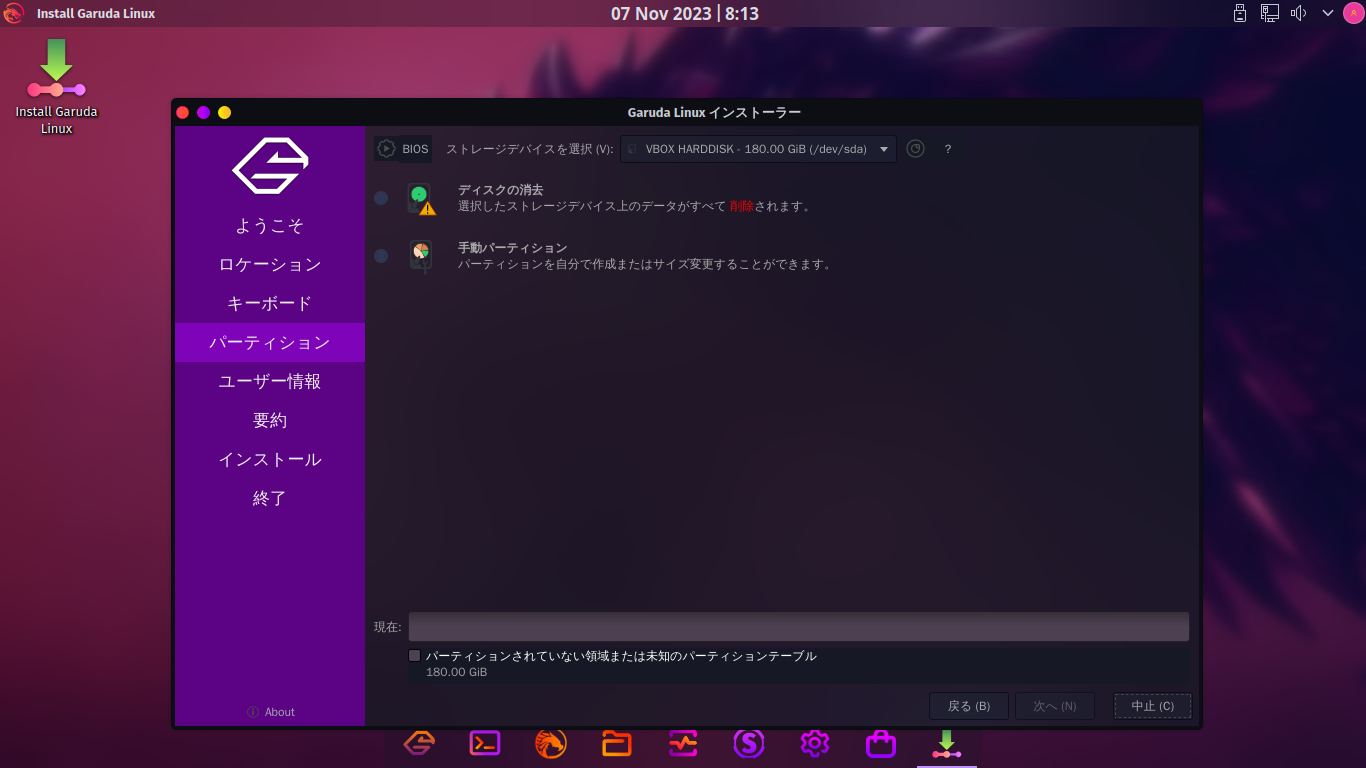Screen dimensions: 1366x768
Task: Open the shopping bag software store in dock
Action: pyautogui.click(x=881, y=743)
